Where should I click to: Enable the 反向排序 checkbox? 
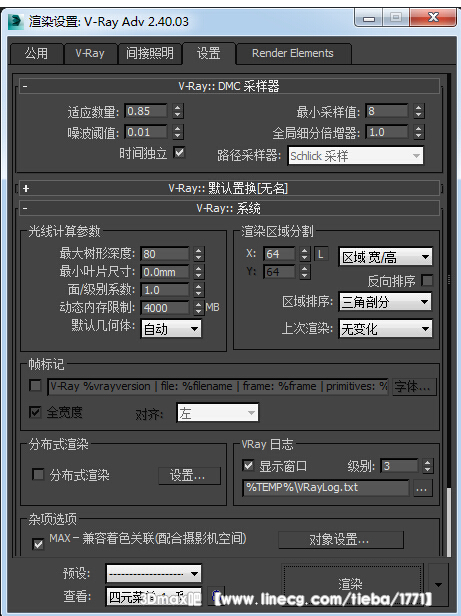(427, 280)
